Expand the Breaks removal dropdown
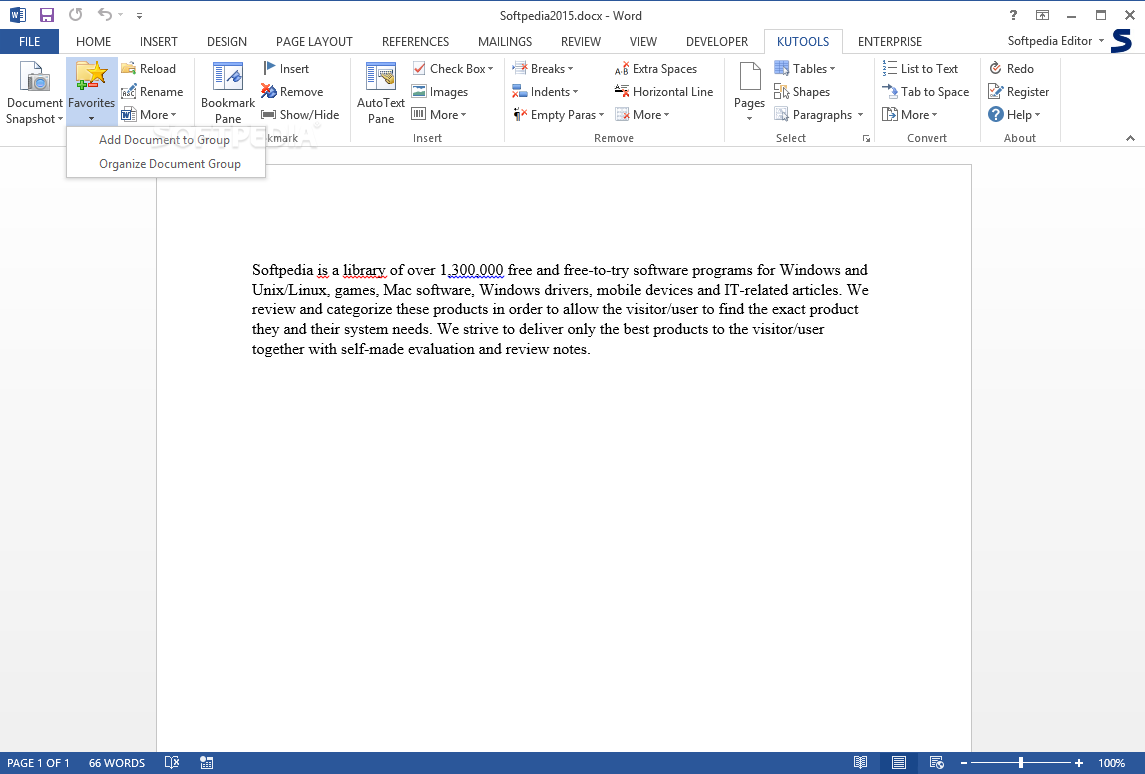 tap(570, 69)
